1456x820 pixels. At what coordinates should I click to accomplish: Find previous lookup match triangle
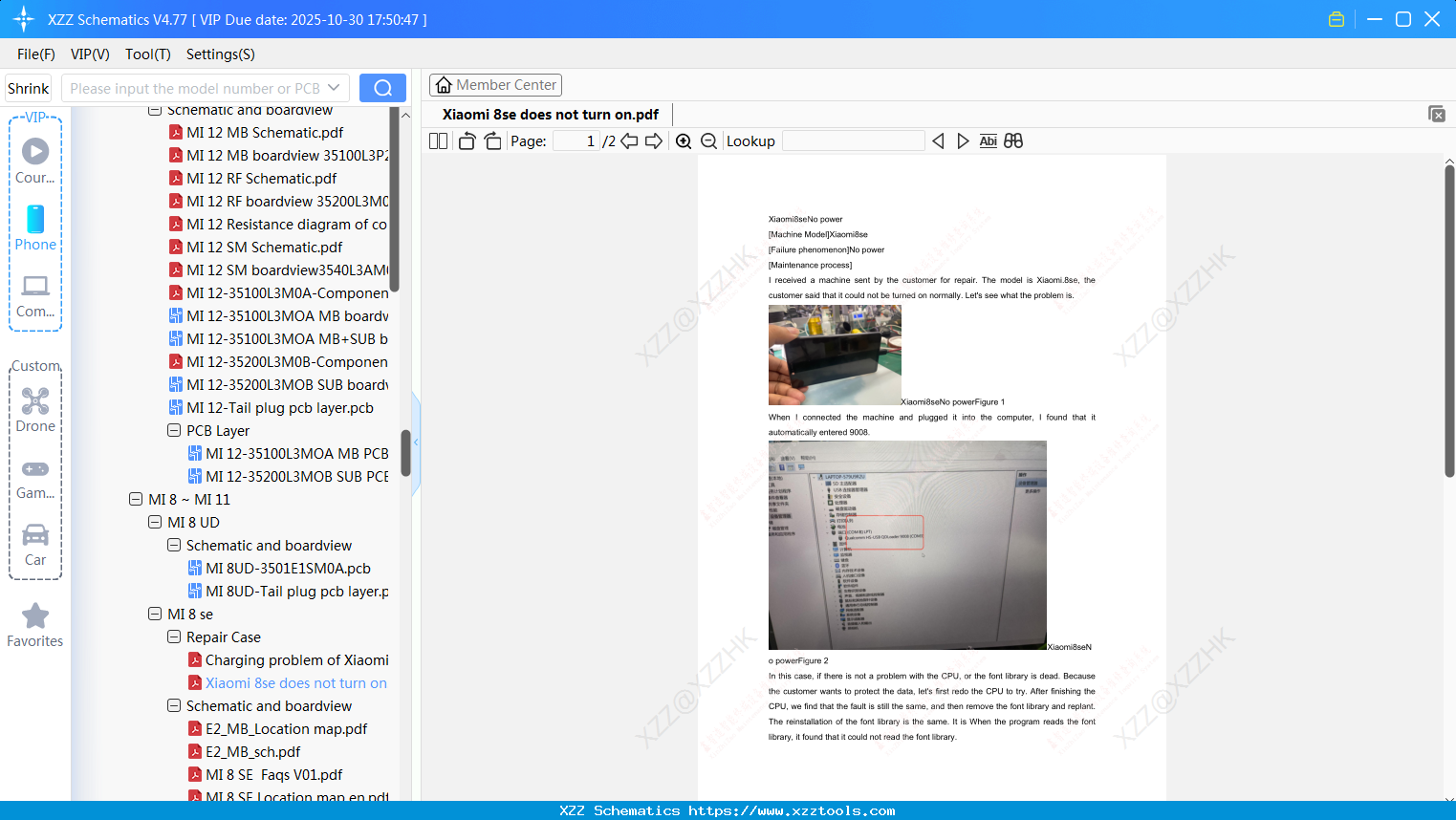938,141
